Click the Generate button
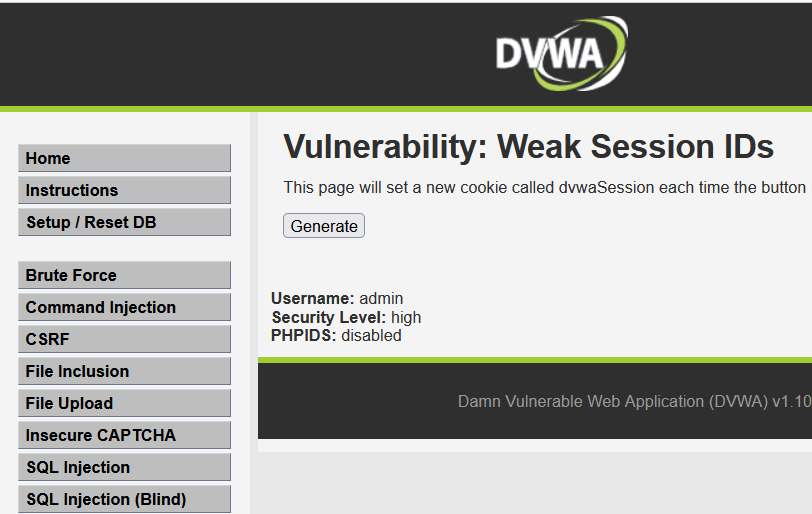 click(324, 226)
